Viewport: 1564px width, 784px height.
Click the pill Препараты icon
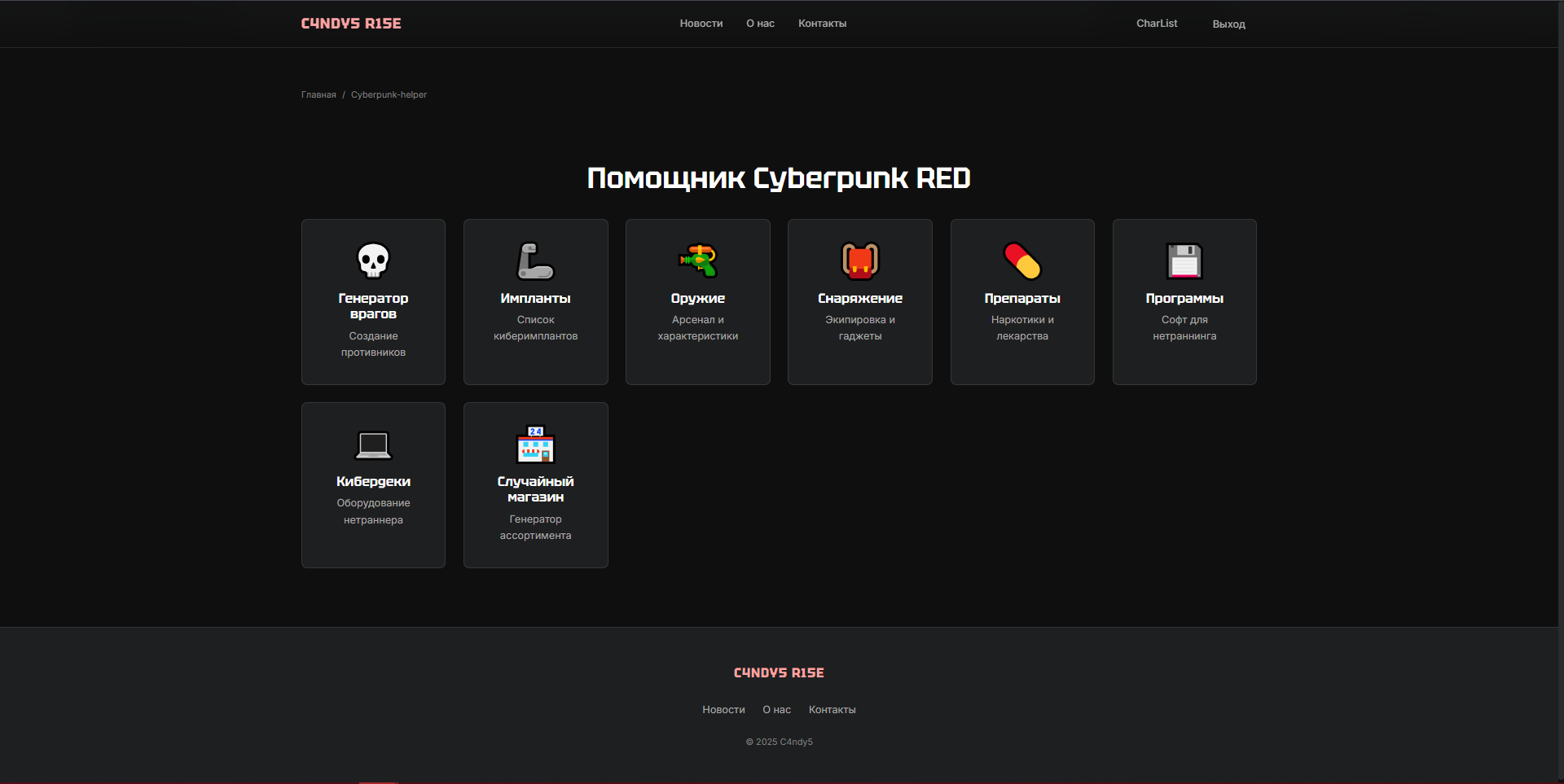tap(1022, 261)
